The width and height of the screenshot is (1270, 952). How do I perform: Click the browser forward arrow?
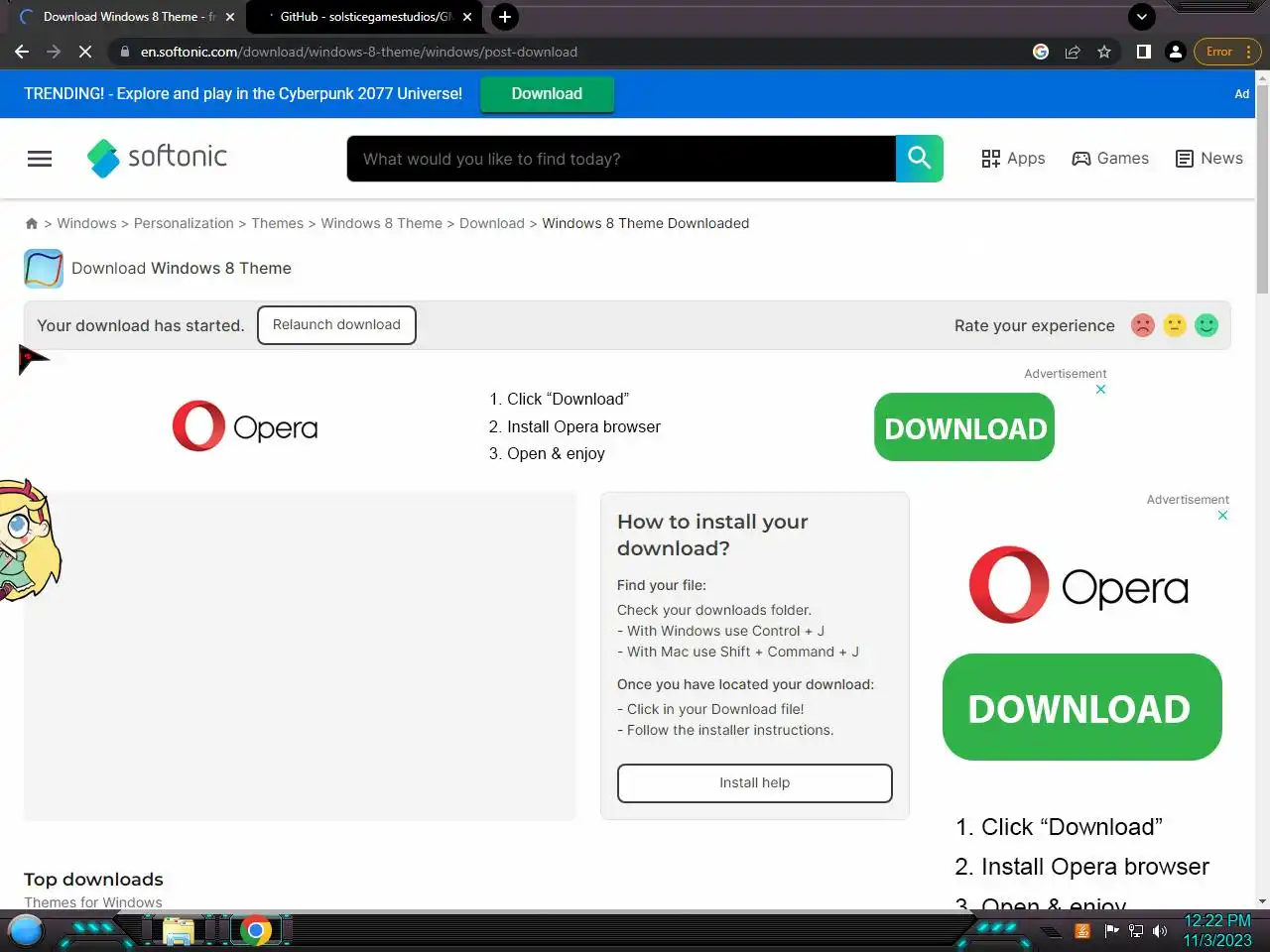tap(54, 52)
